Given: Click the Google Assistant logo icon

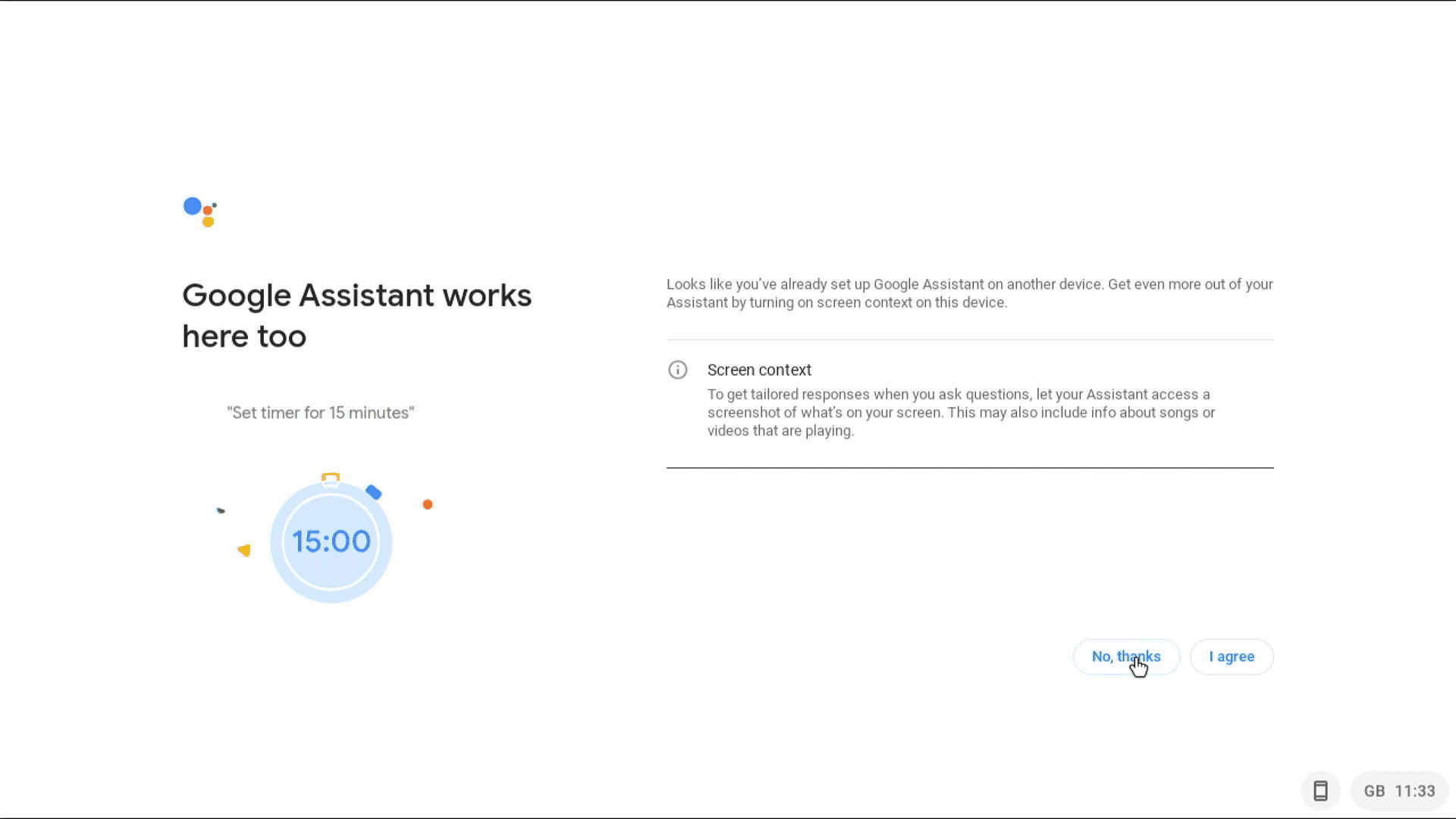Looking at the screenshot, I should click(199, 211).
